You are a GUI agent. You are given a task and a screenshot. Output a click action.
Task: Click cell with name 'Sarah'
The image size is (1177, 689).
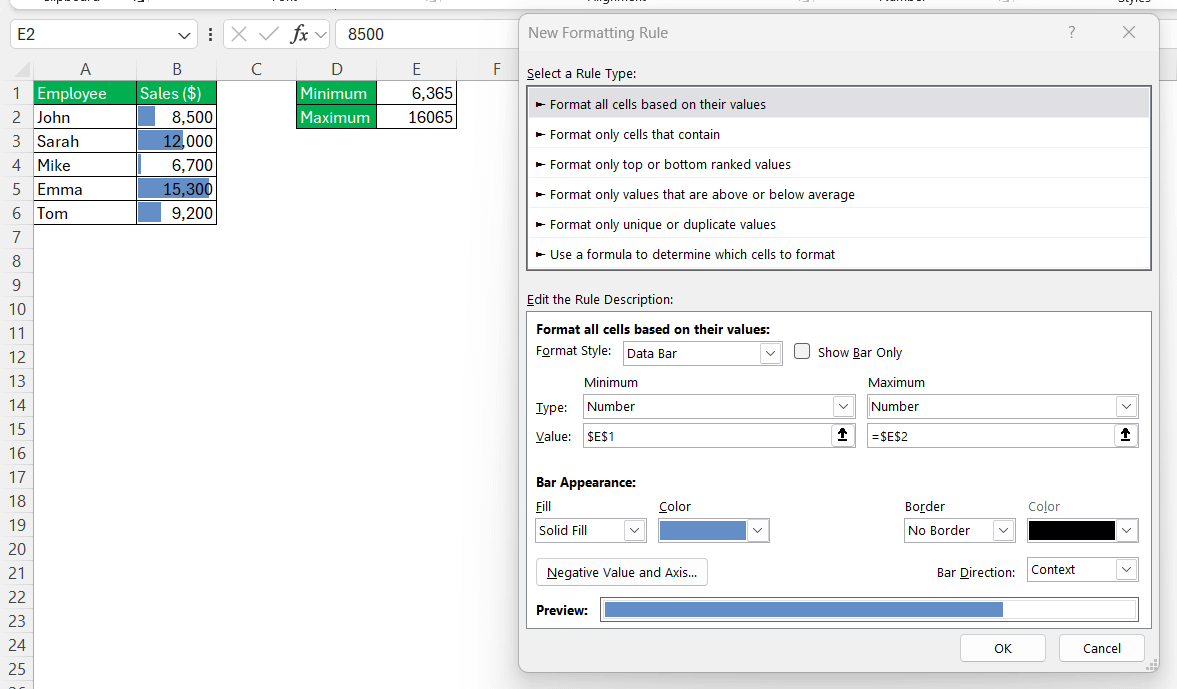(x=85, y=141)
